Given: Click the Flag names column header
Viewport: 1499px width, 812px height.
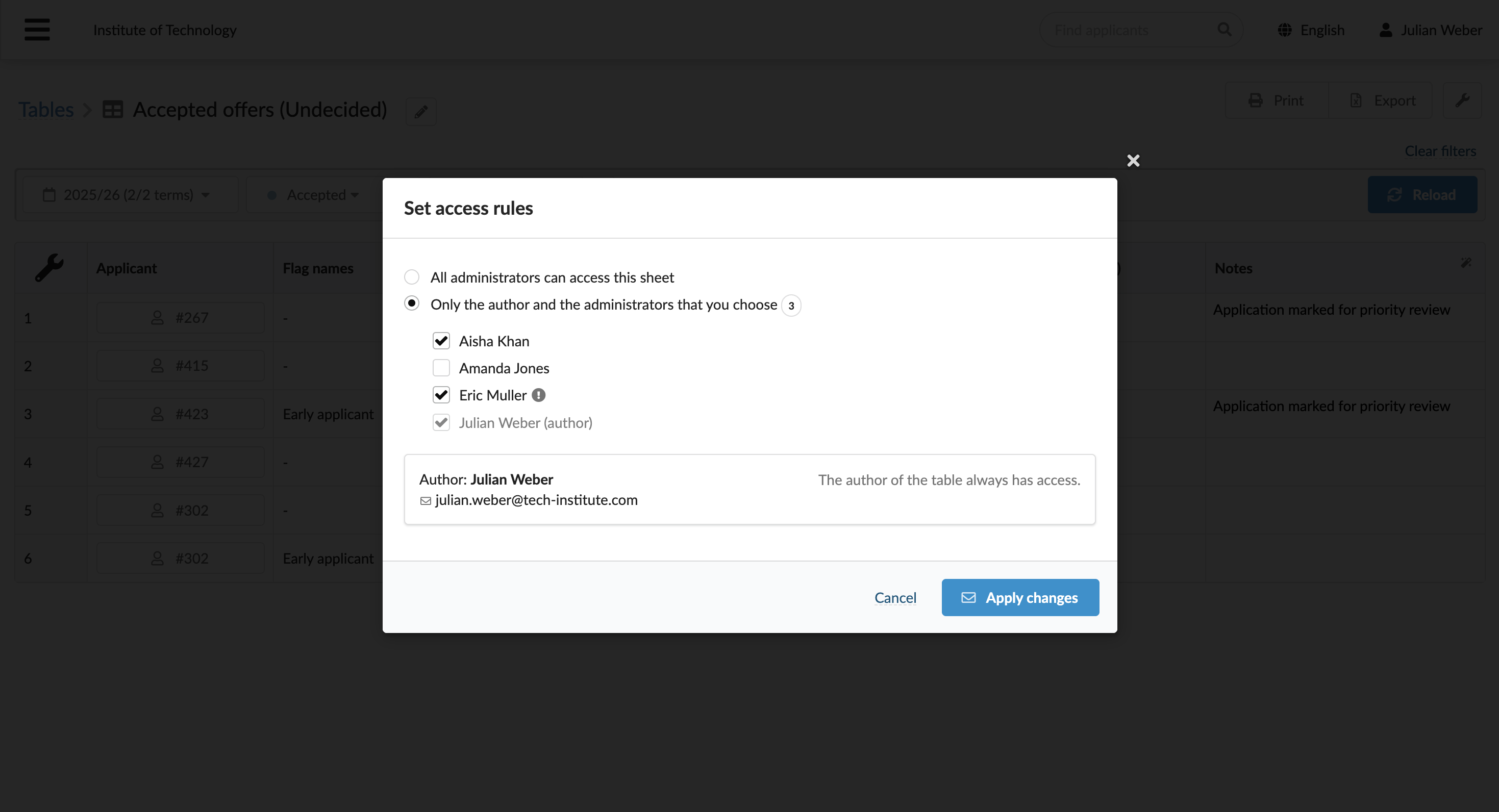Looking at the screenshot, I should click(318, 268).
